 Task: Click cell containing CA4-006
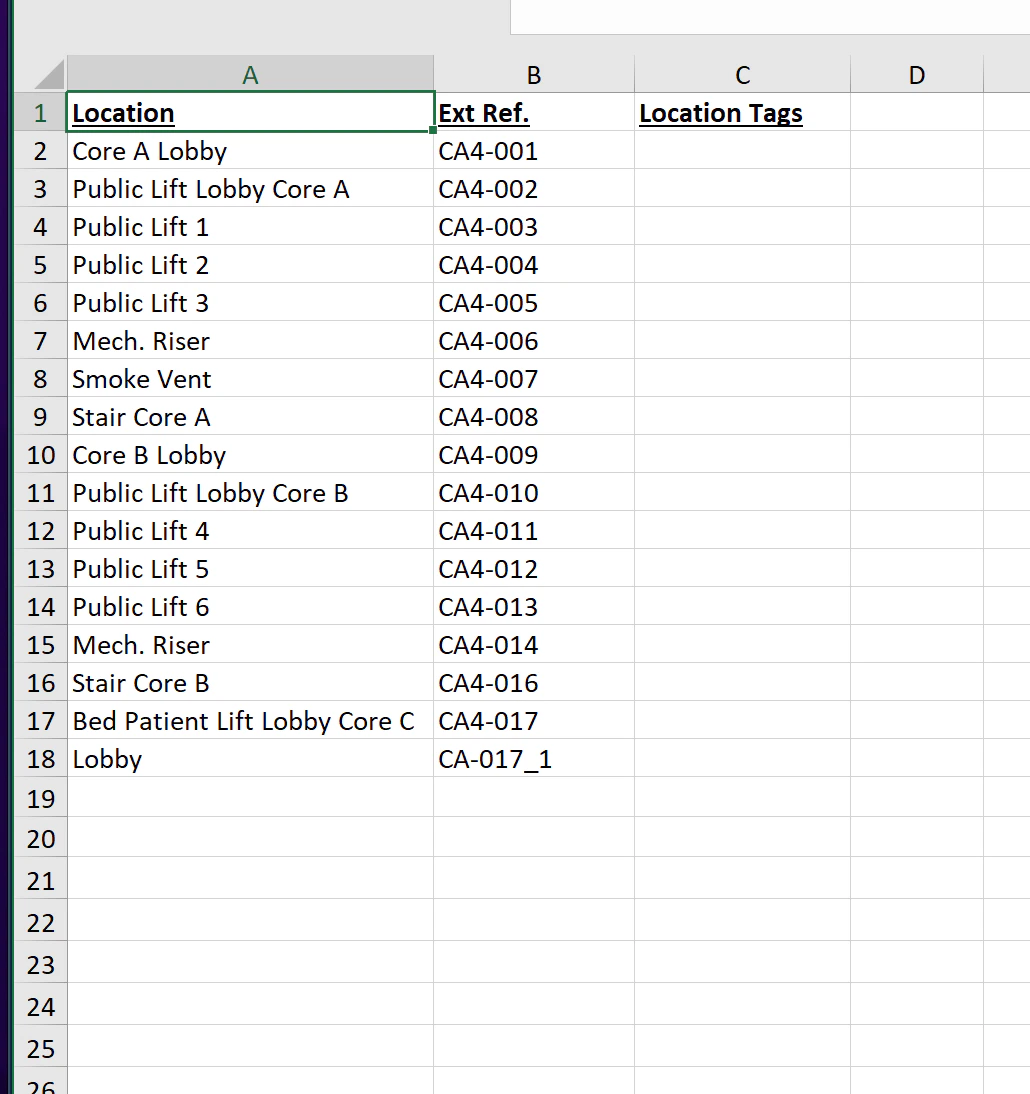click(x=534, y=340)
